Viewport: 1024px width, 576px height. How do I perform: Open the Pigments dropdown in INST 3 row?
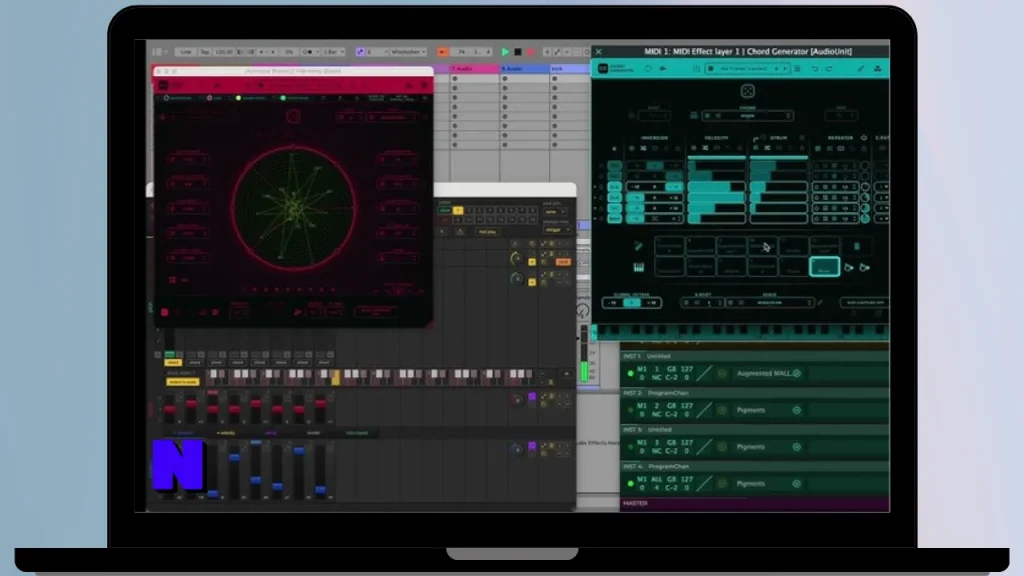point(769,447)
